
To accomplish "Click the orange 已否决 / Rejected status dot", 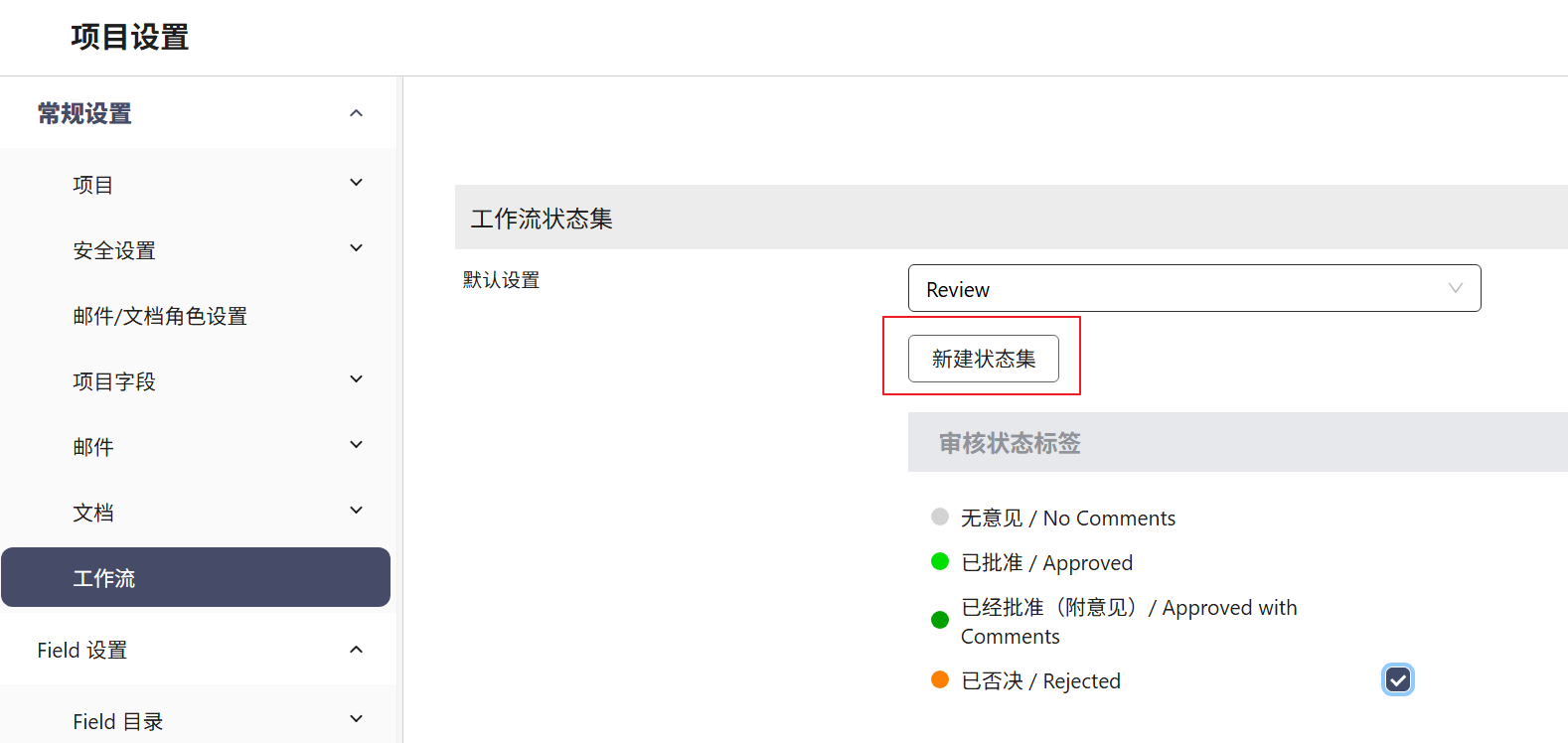I will (x=940, y=679).
